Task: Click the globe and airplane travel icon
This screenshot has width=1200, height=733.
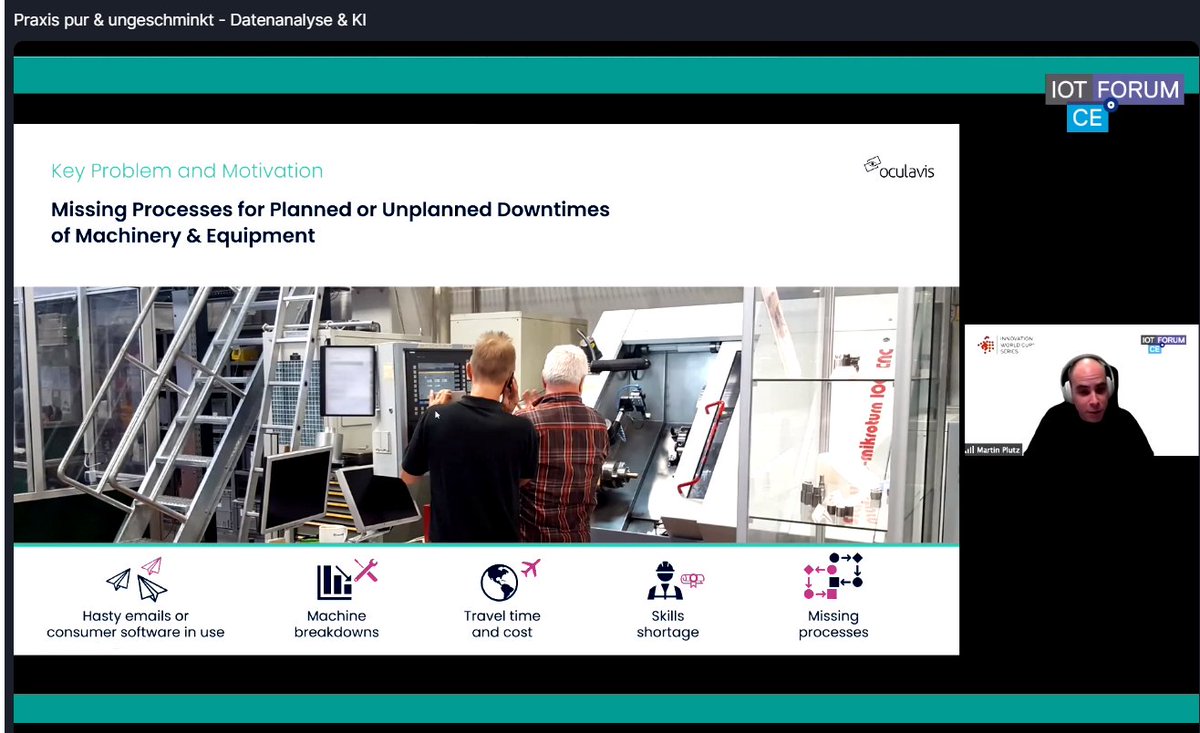Action: pos(510,579)
